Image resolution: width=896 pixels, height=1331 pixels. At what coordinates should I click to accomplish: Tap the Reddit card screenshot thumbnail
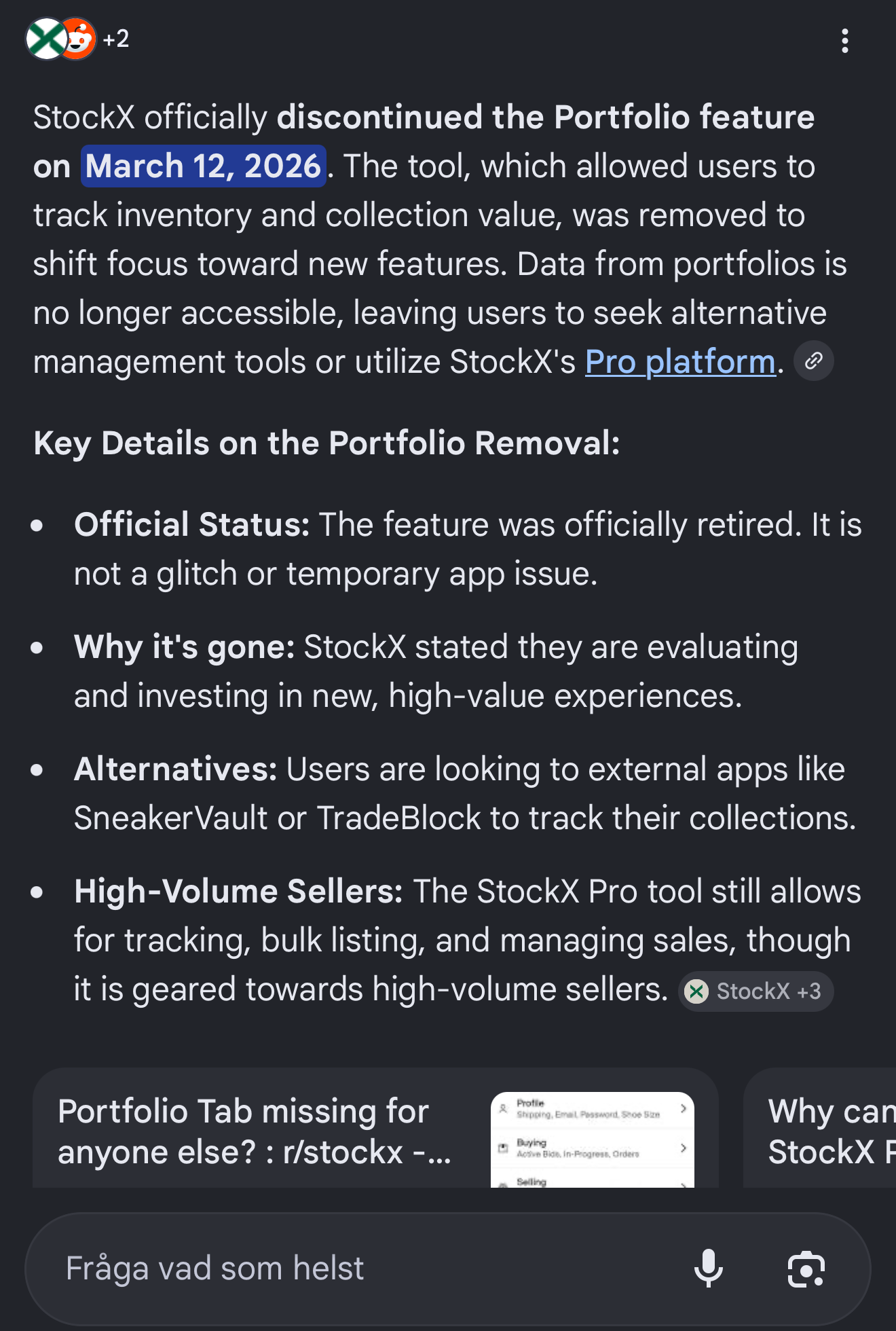592,1139
